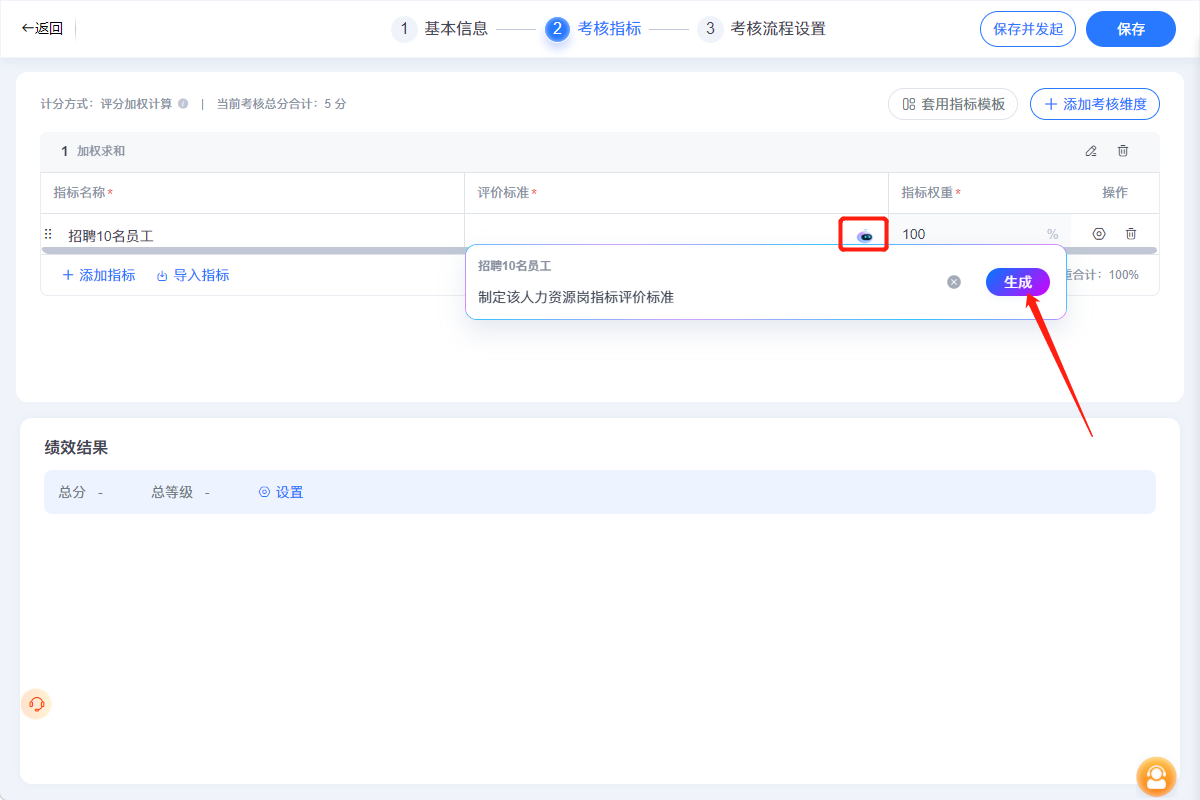
Task: Click the gear icon beside 设置 under 绩效结果
Action: point(262,492)
